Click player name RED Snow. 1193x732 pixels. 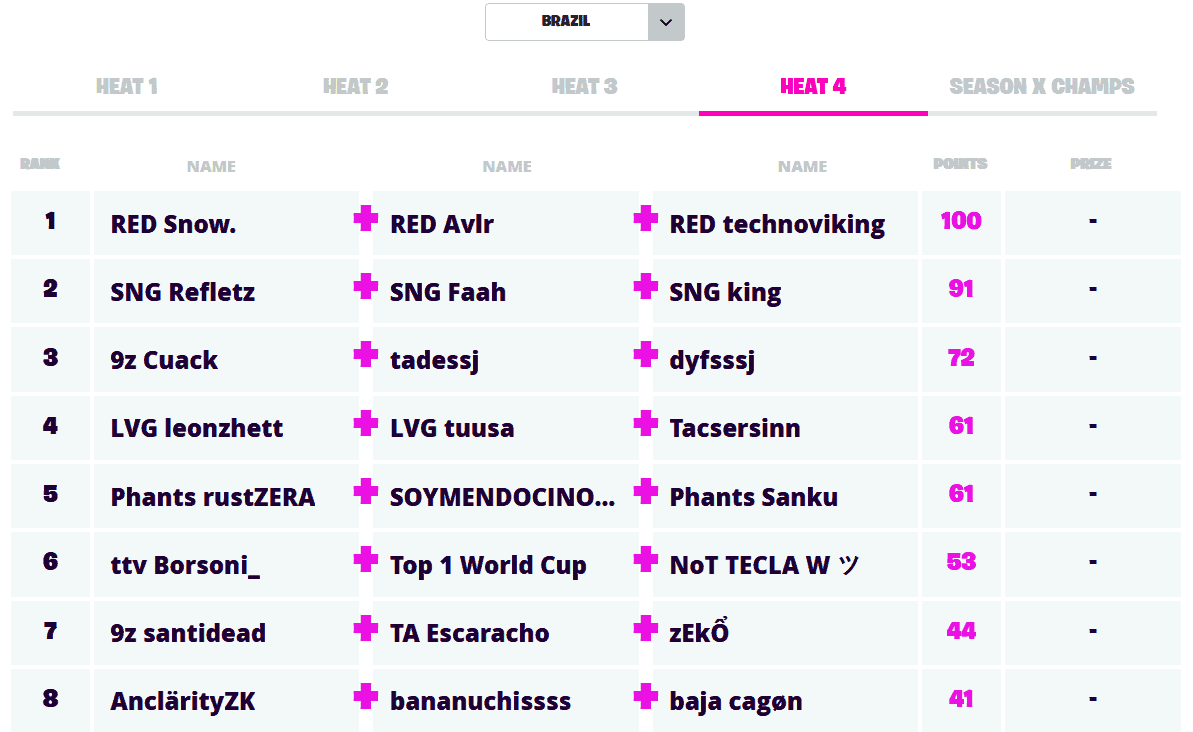click(x=174, y=224)
